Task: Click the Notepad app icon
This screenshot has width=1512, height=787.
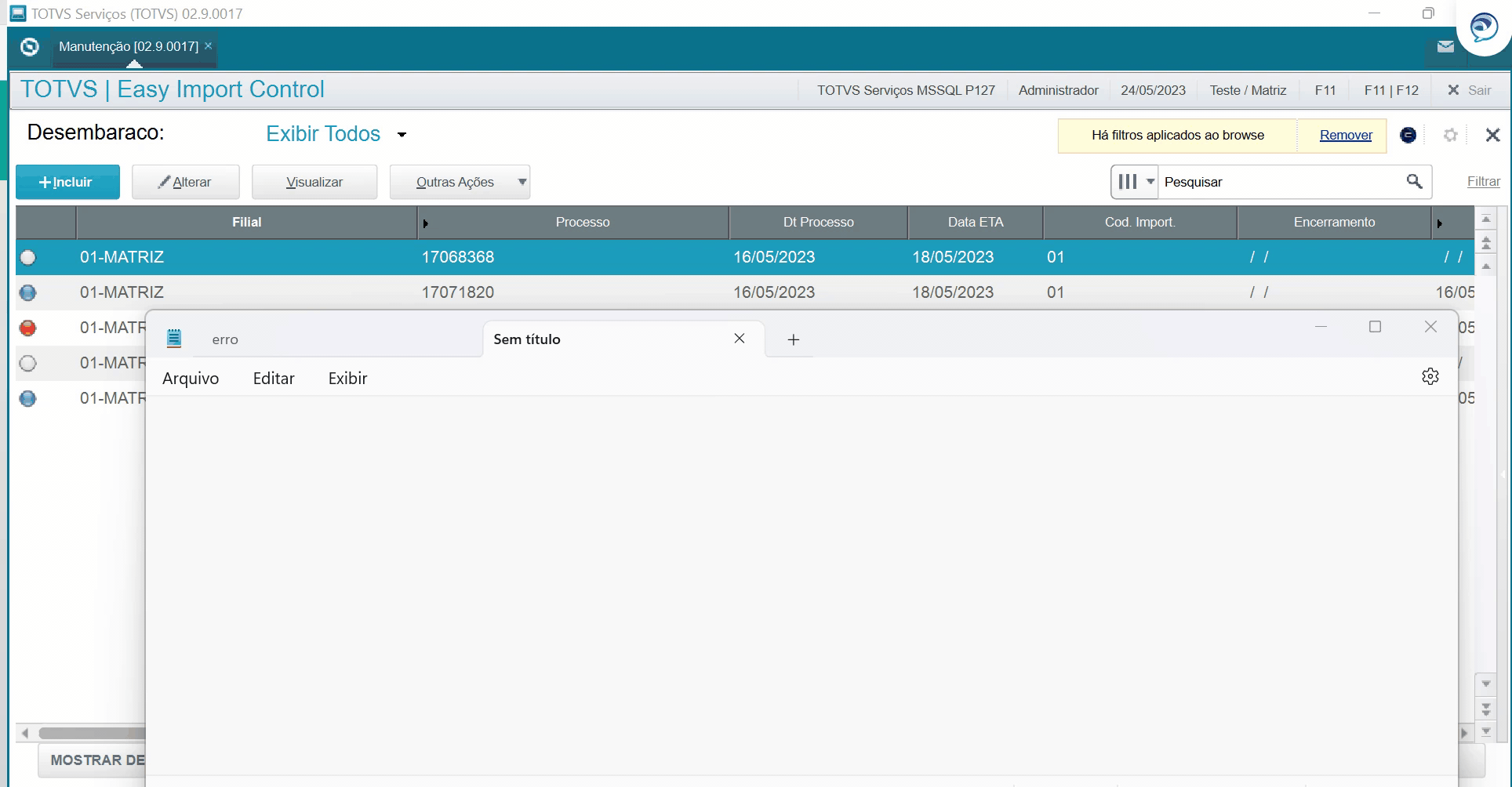Action: point(174,339)
